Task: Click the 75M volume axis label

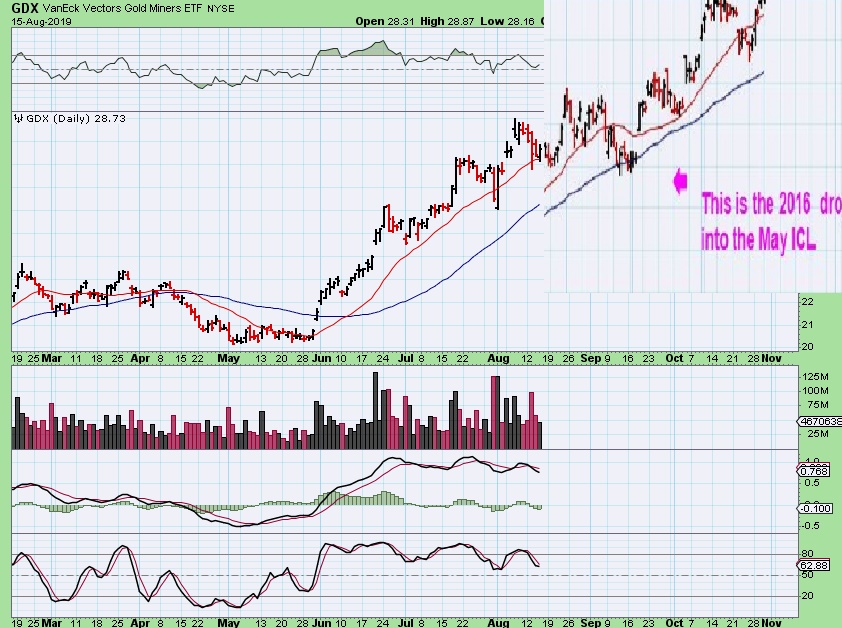Action: coord(817,405)
